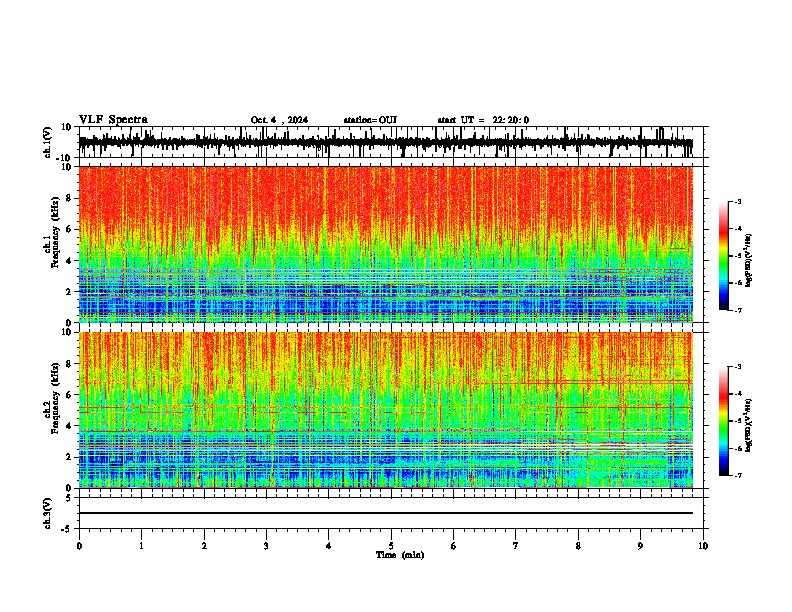
Task: Click the "ch.3(V)" axis label
Action: [x=47, y=513]
